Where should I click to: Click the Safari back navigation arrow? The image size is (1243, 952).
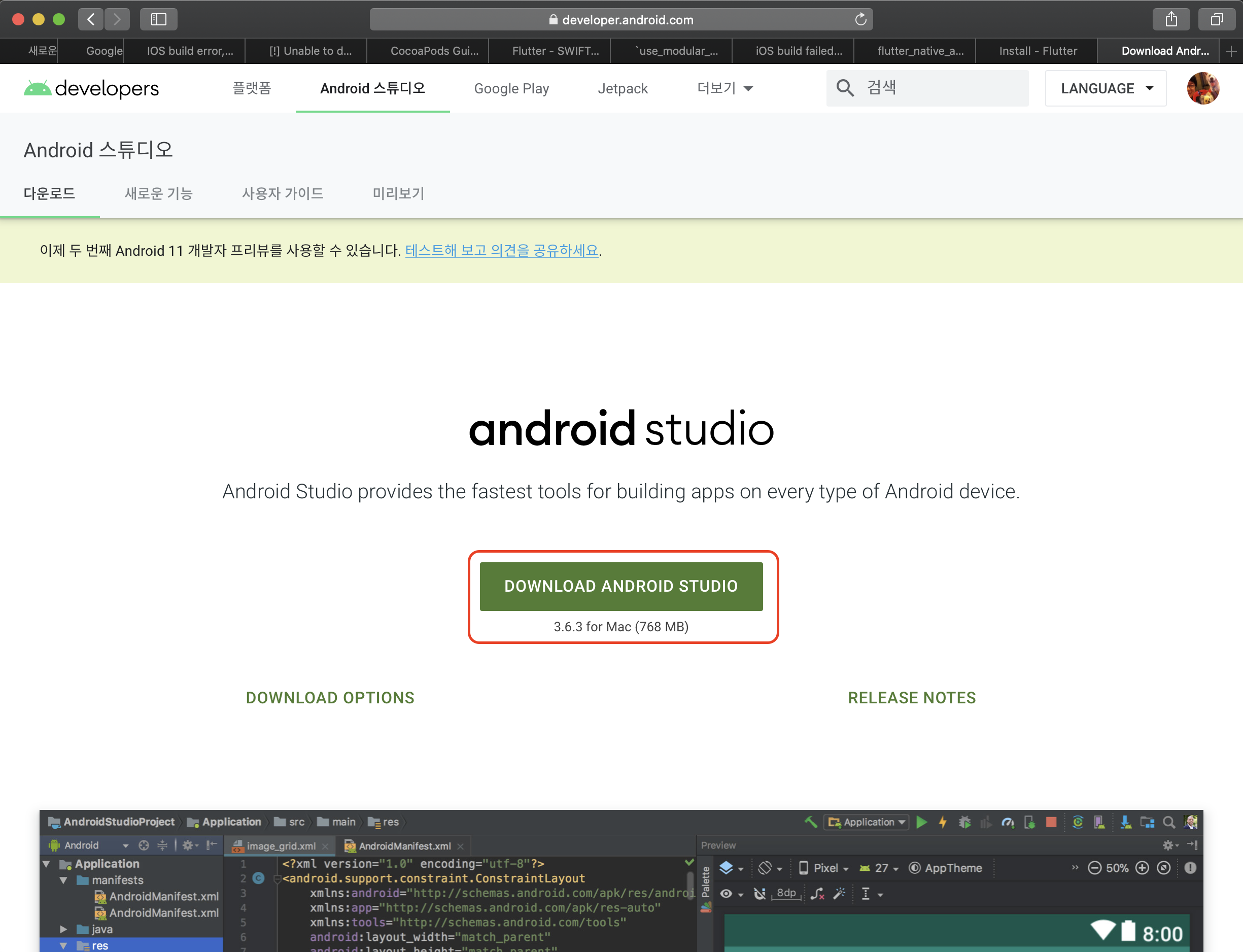tap(91, 20)
